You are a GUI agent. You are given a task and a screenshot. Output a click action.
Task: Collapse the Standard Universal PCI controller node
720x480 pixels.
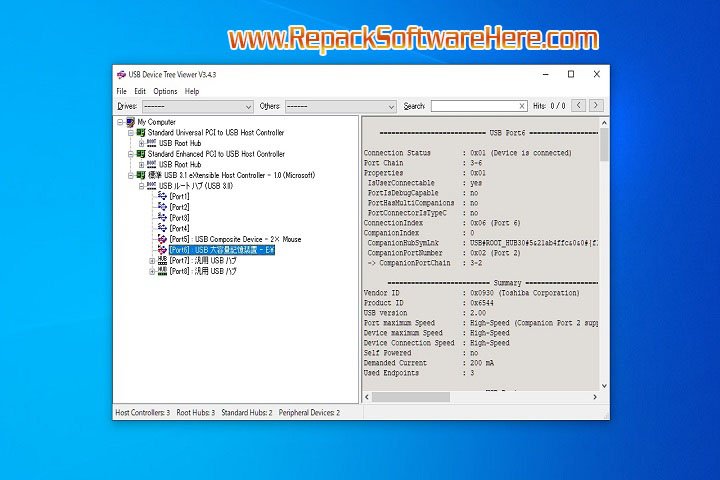point(131,133)
